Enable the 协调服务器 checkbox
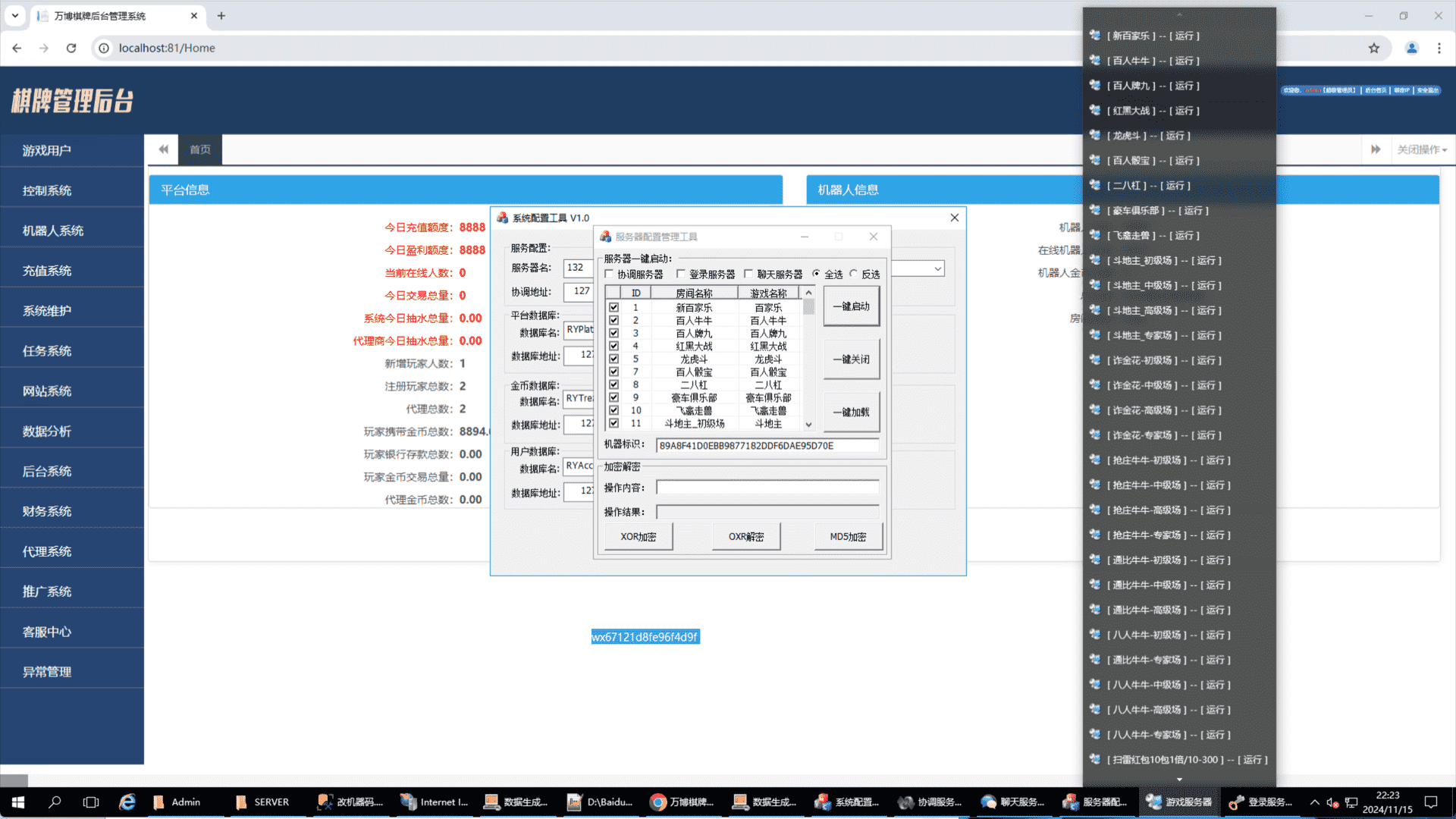The image size is (1456, 819). coord(609,274)
